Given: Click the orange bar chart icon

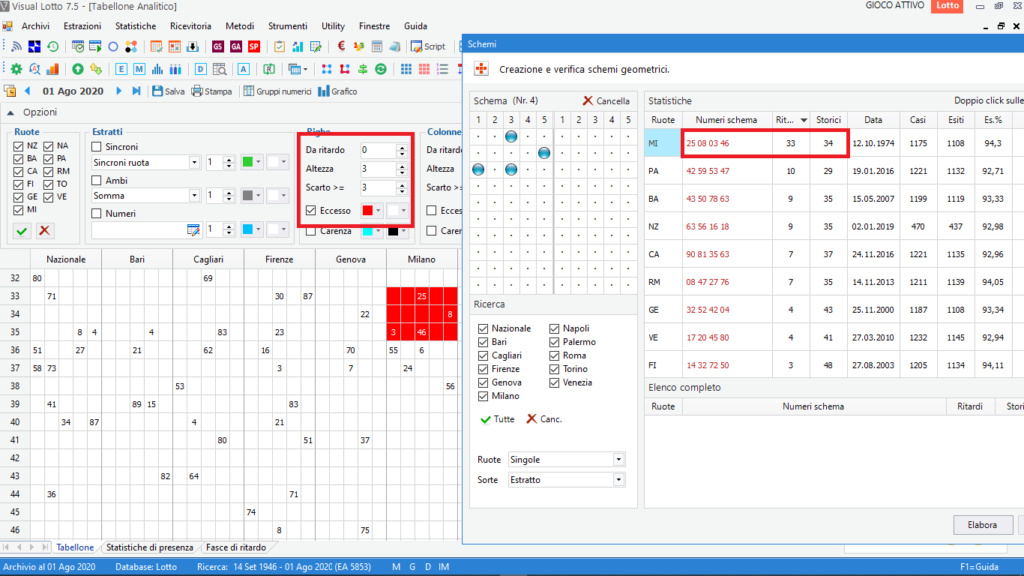Looking at the screenshot, I should tap(53, 69).
